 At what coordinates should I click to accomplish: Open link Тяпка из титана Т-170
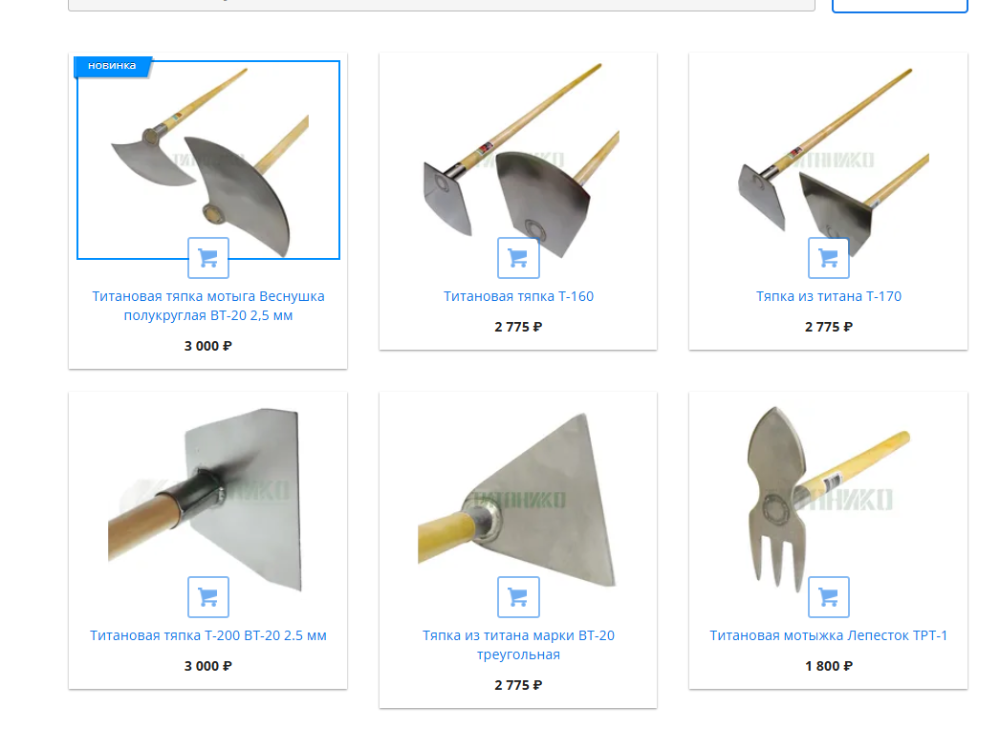pyautogui.click(x=828, y=296)
